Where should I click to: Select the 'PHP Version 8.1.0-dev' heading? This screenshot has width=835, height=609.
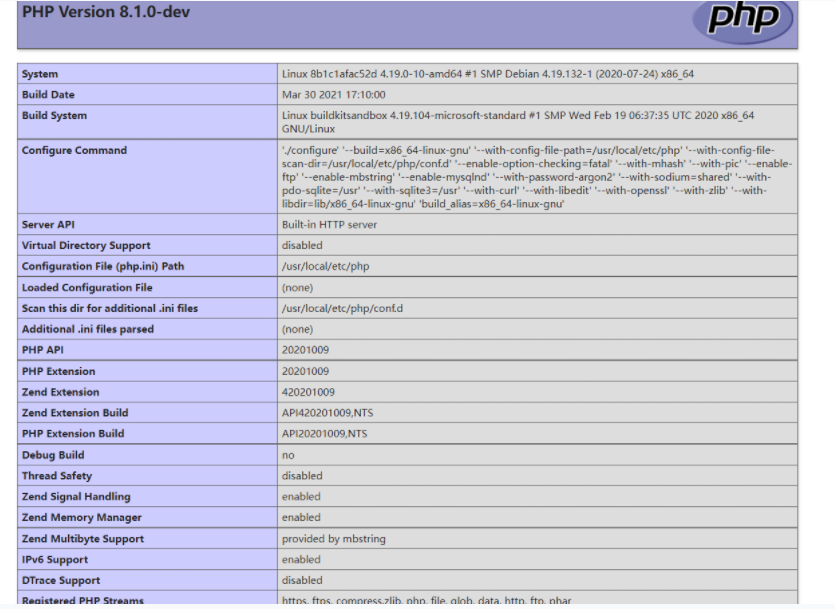click(x=105, y=12)
